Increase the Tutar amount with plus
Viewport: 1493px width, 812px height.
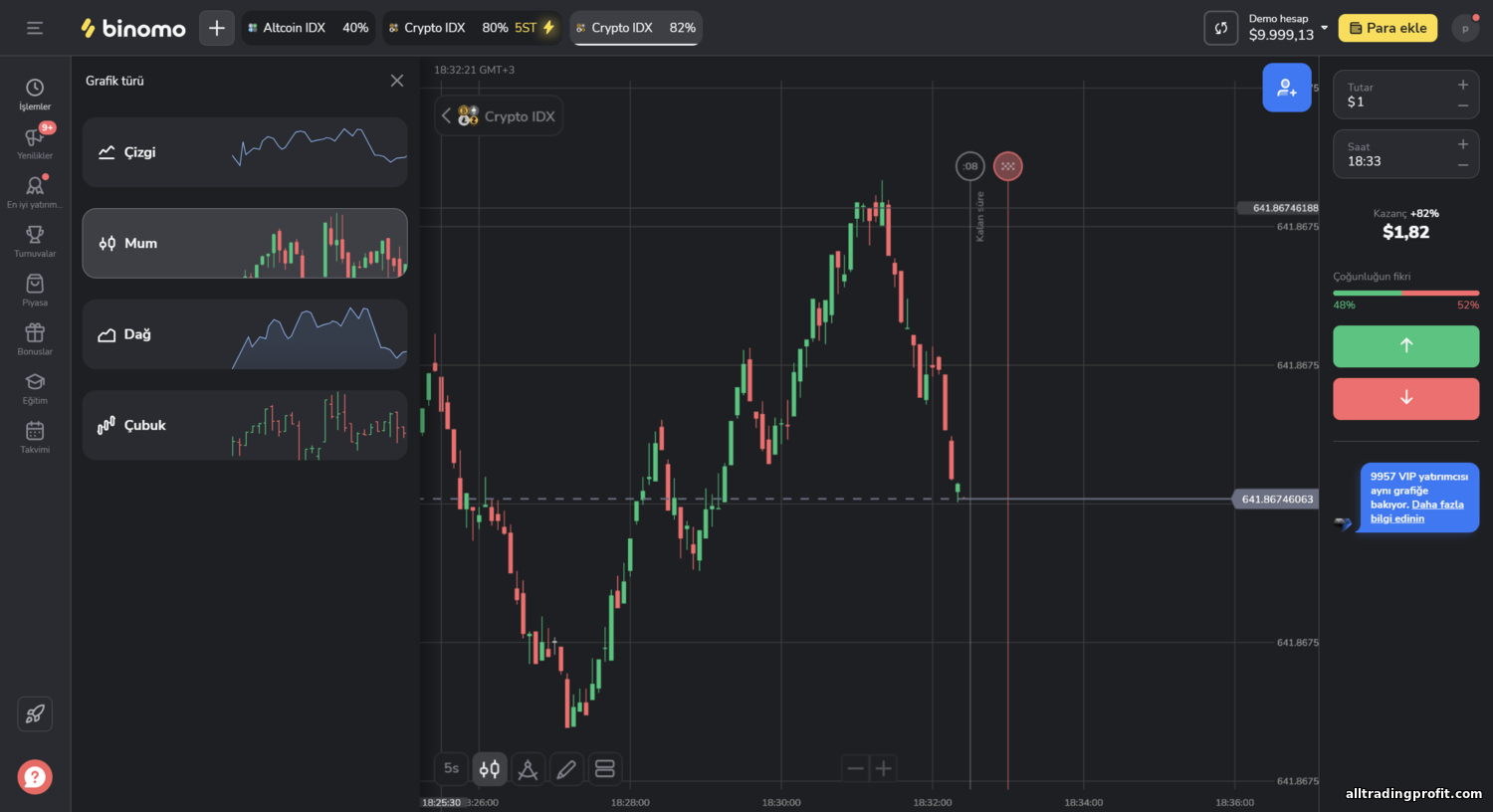tap(1463, 86)
